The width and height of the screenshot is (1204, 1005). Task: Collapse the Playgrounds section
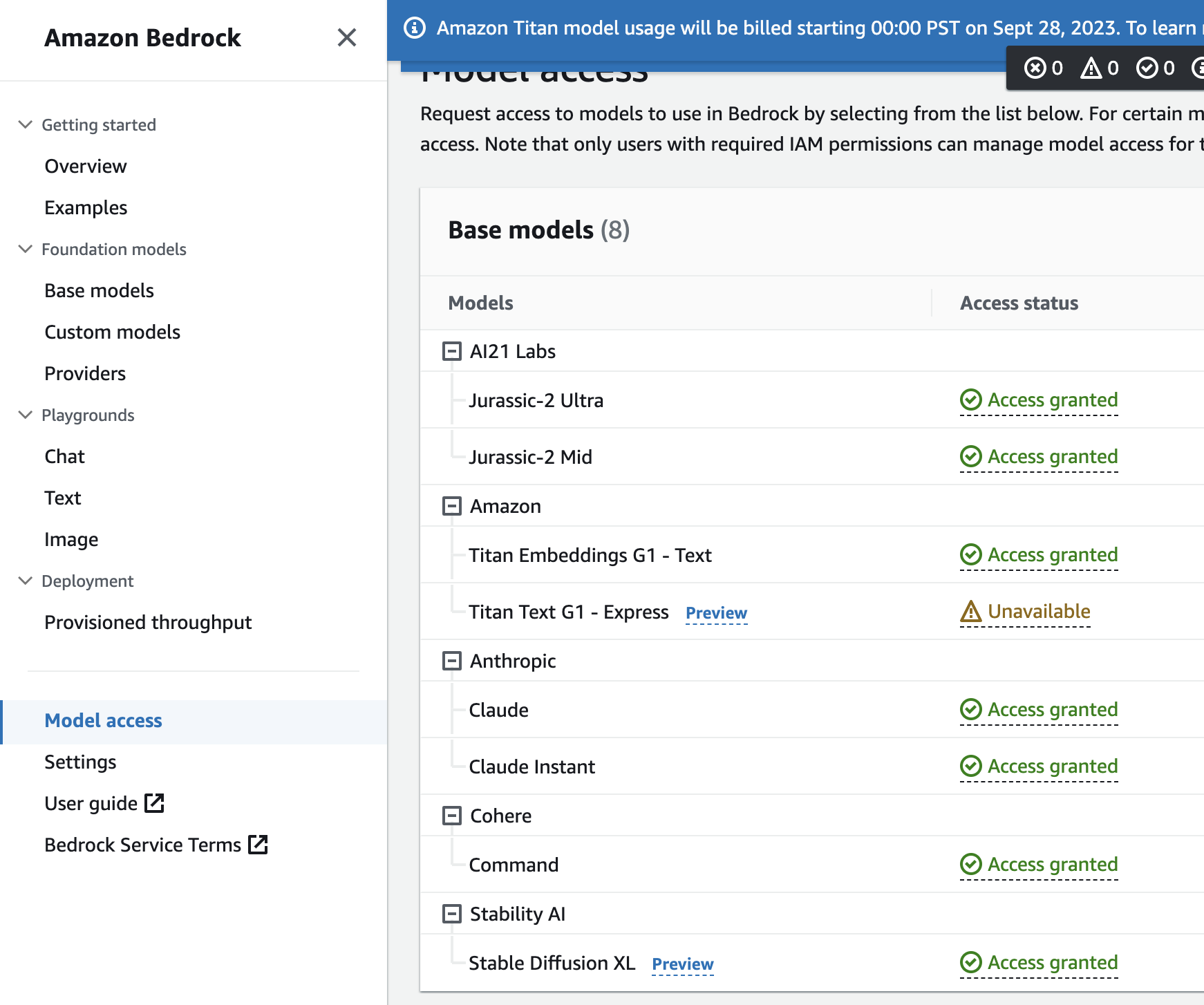click(26, 415)
